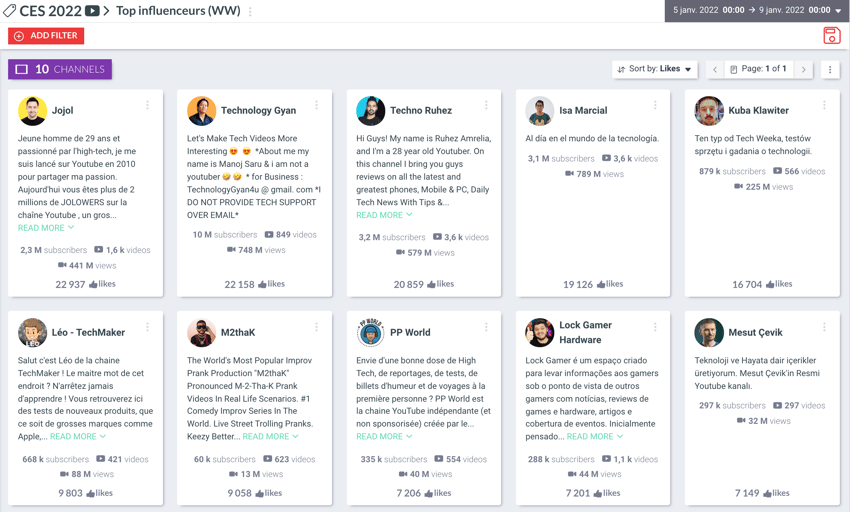Screen dimensions: 850x512
Task: Open the Page 1 of 1 selector
Action: pyautogui.click(x=758, y=69)
